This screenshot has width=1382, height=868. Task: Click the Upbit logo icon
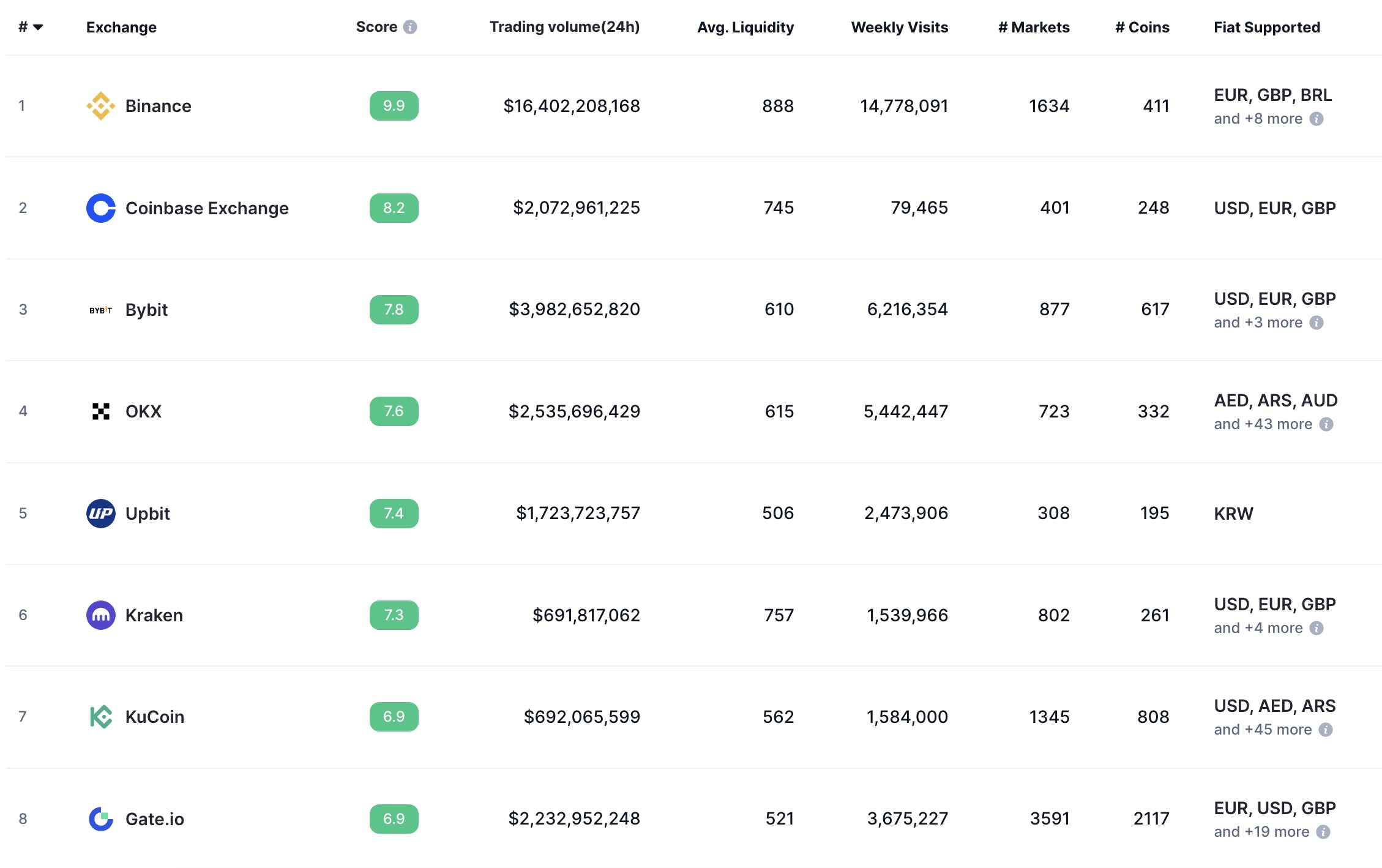[x=100, y=514]
